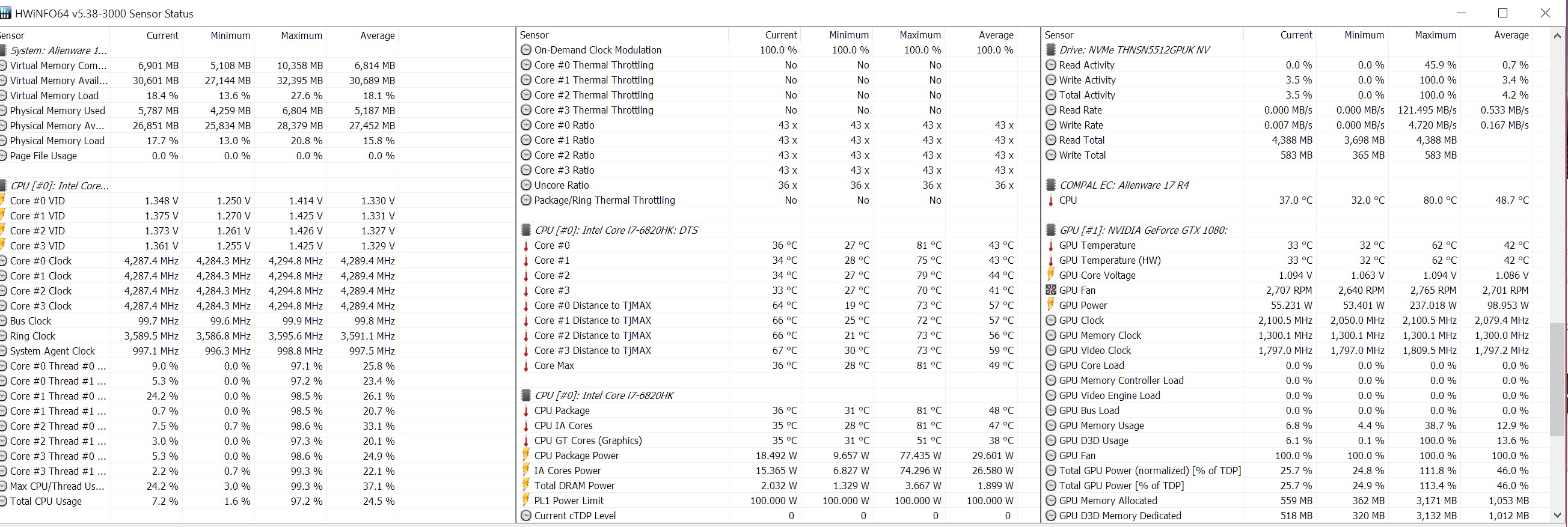
Task: Click the Current column header in right panel
Action: [x=1296, y=35]
